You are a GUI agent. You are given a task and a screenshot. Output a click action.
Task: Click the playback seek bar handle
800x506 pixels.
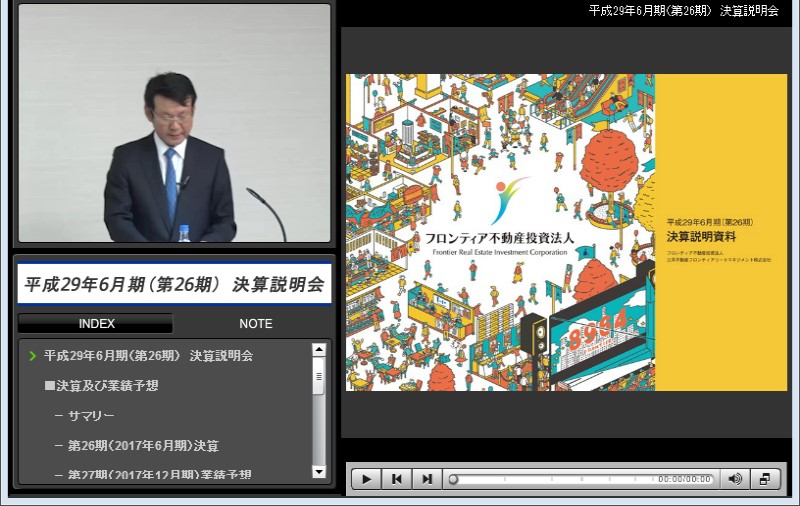click(x=453, y=479)
